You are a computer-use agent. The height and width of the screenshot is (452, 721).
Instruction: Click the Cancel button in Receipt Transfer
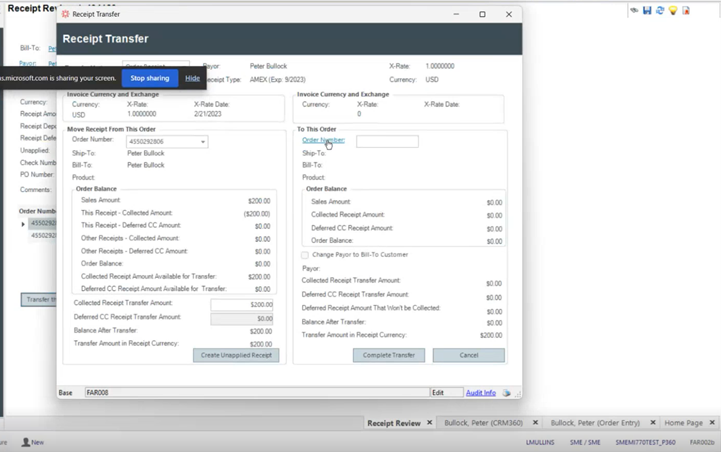pos(468,355)
